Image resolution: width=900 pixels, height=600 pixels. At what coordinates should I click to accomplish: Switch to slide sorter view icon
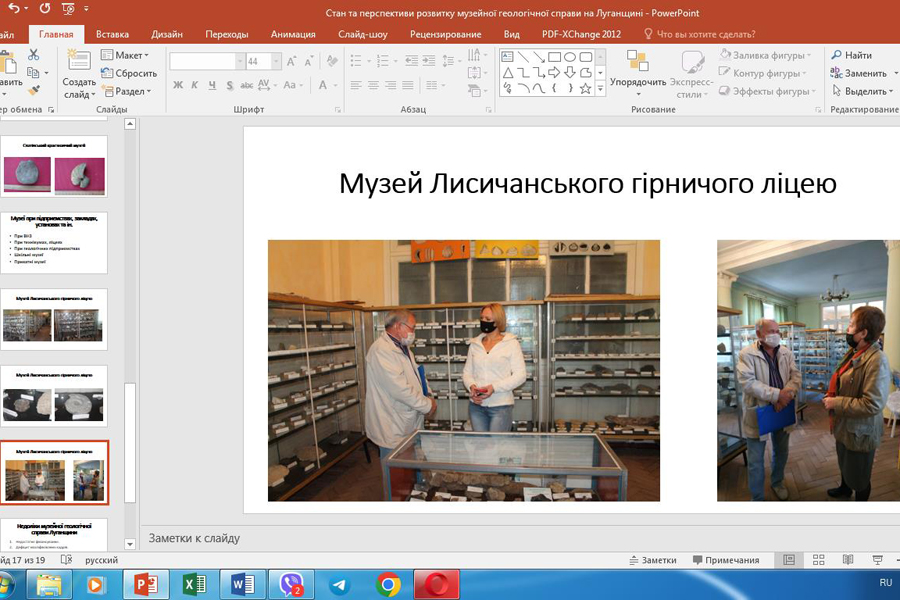pos(819,560)
